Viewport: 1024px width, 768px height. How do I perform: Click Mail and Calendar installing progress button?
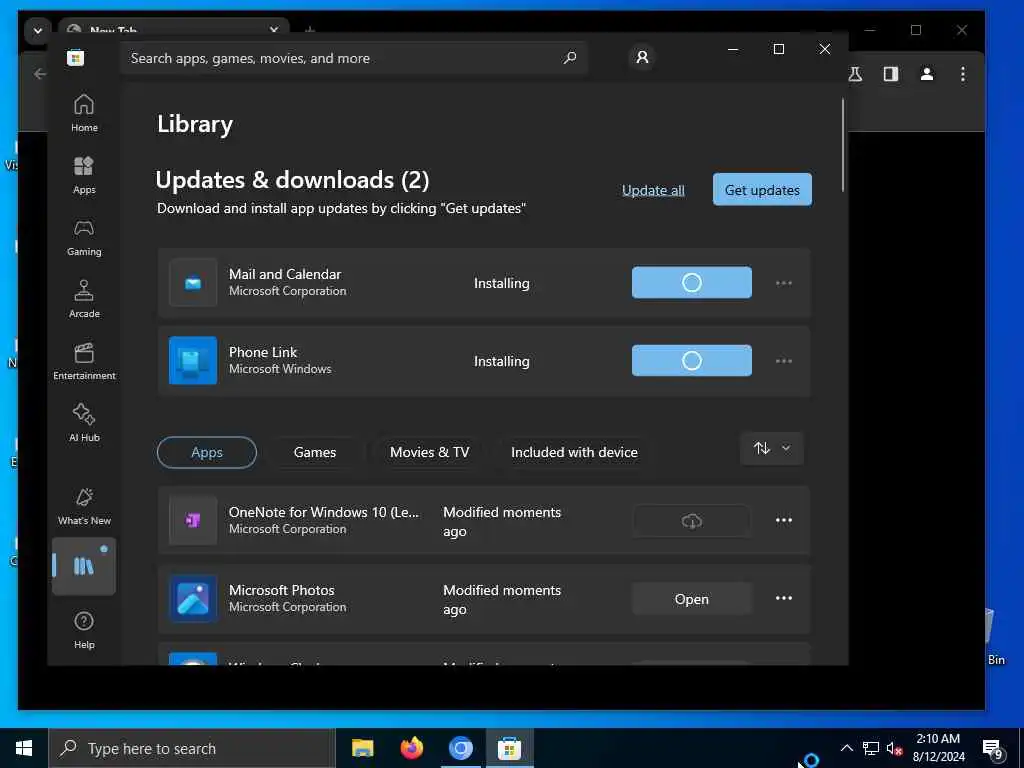tap(692, 283)
